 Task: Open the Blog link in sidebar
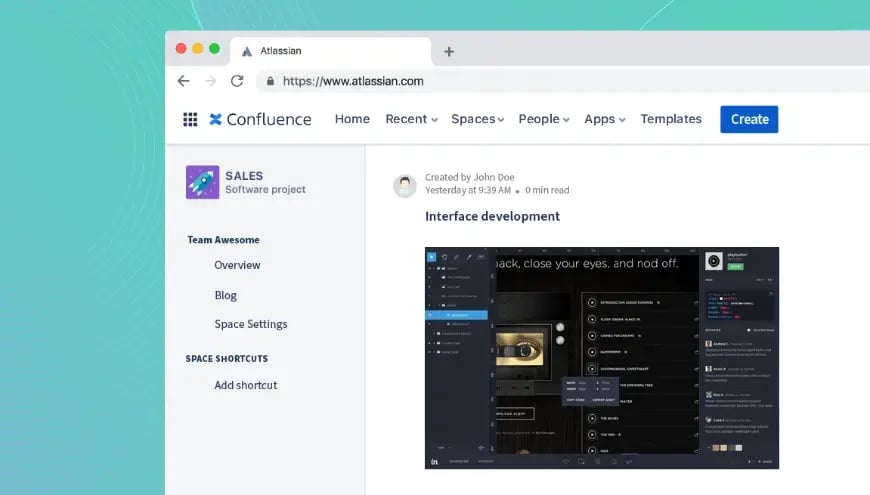(x=226, y=295)
